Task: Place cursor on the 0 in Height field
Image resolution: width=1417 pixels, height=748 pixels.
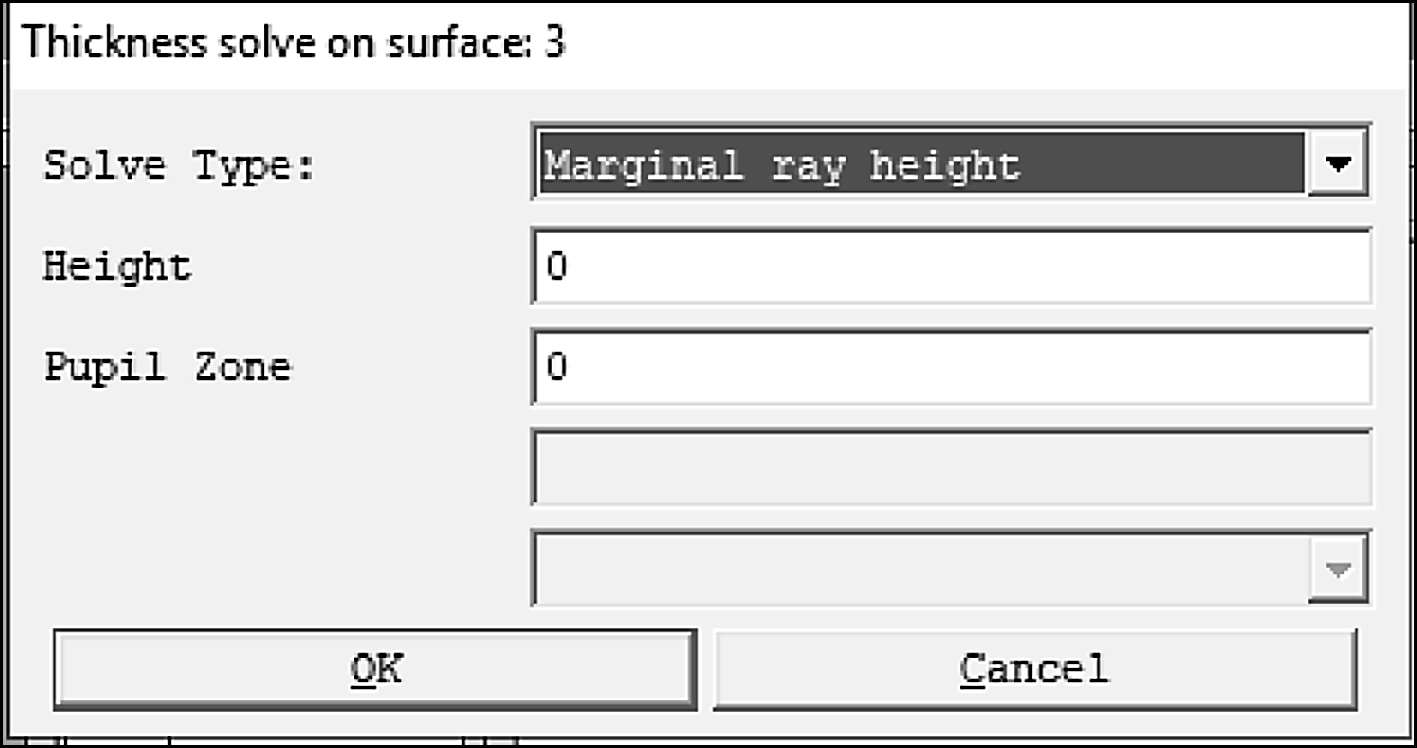Action: (557, 267)
